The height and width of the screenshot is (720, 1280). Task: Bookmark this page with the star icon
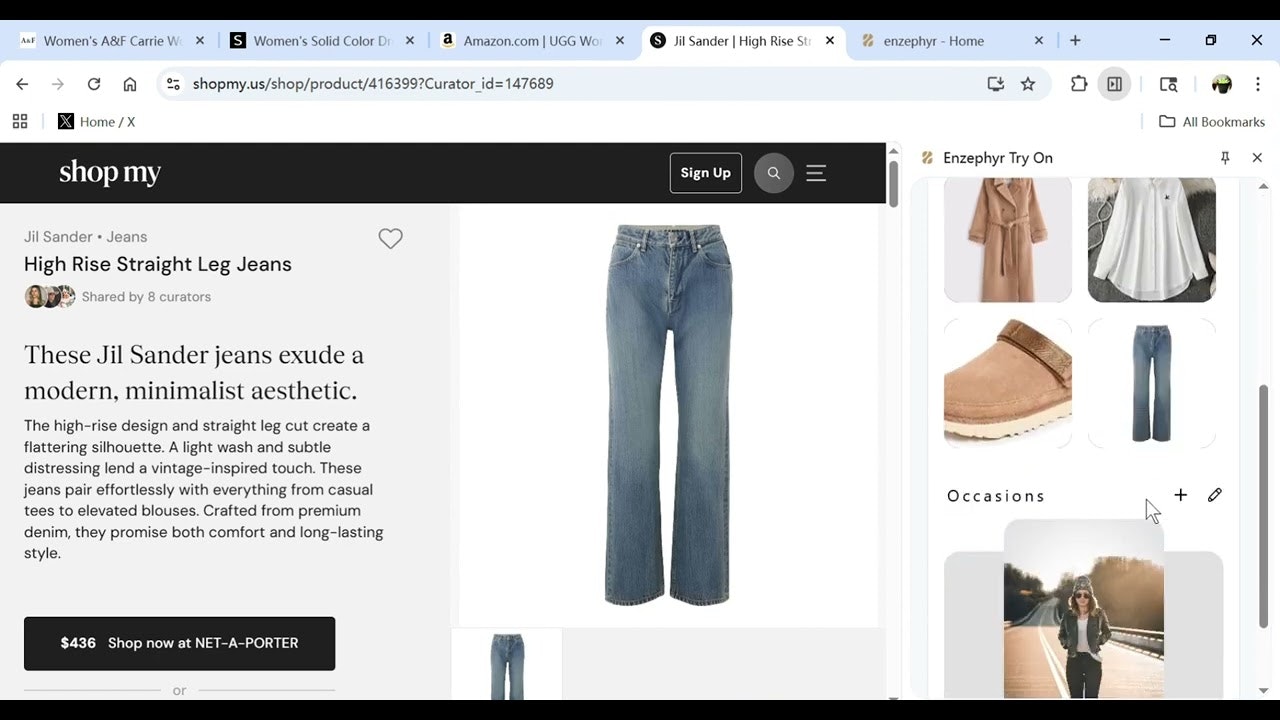tap(1028, 84)
